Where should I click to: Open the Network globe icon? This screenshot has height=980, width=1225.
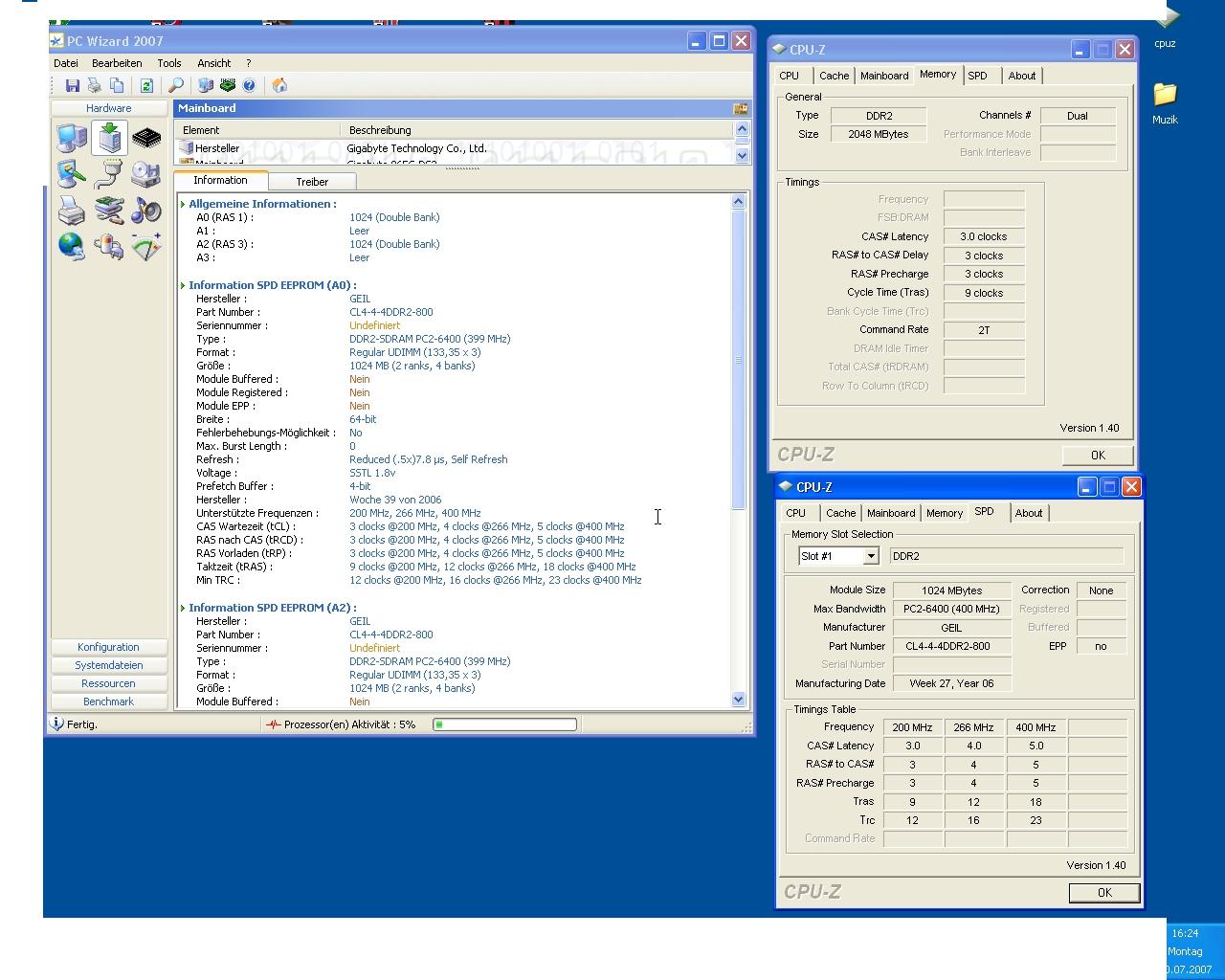(x=72, y=247)
